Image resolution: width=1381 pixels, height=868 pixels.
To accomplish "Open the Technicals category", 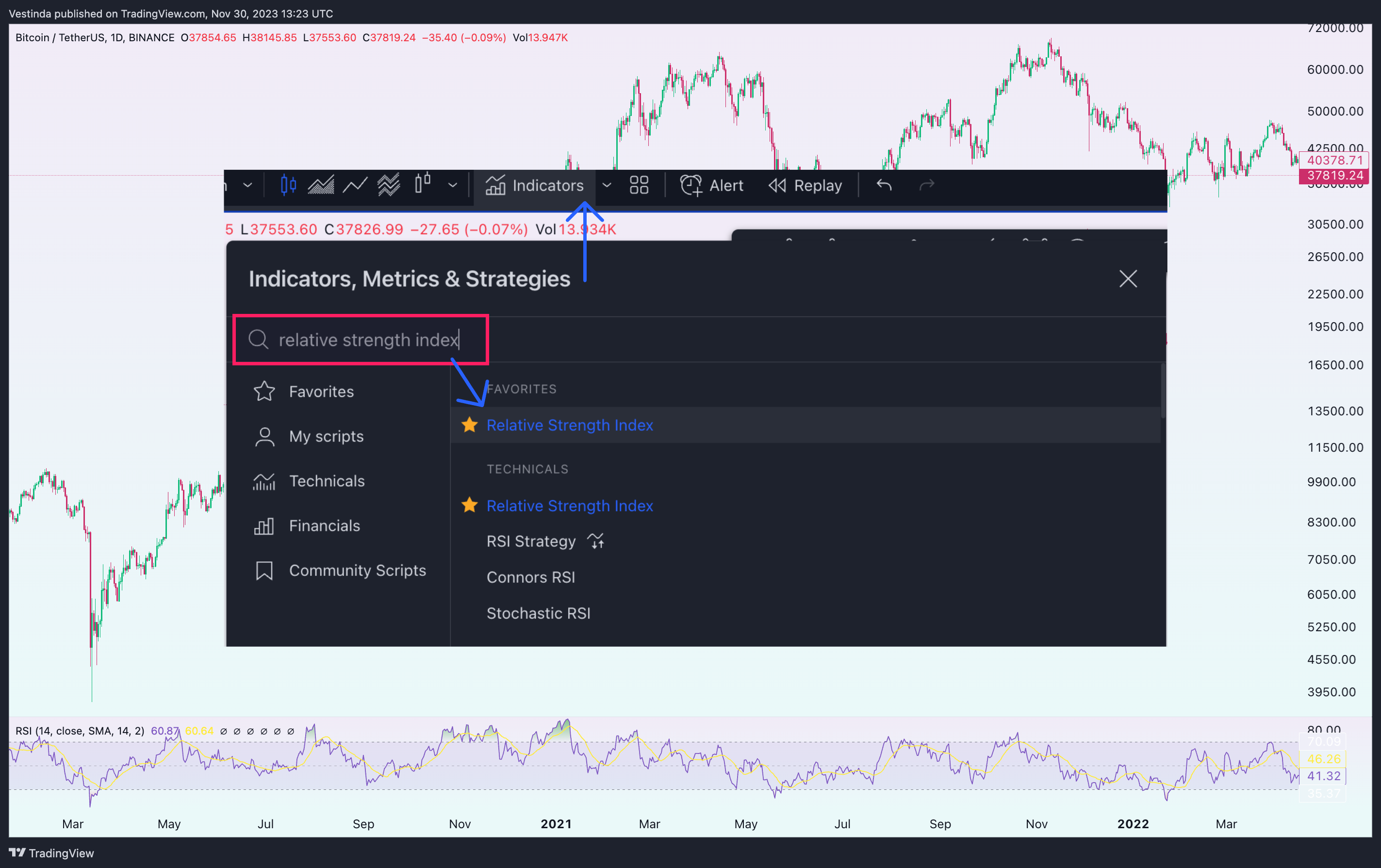I will tap(309, 481).
